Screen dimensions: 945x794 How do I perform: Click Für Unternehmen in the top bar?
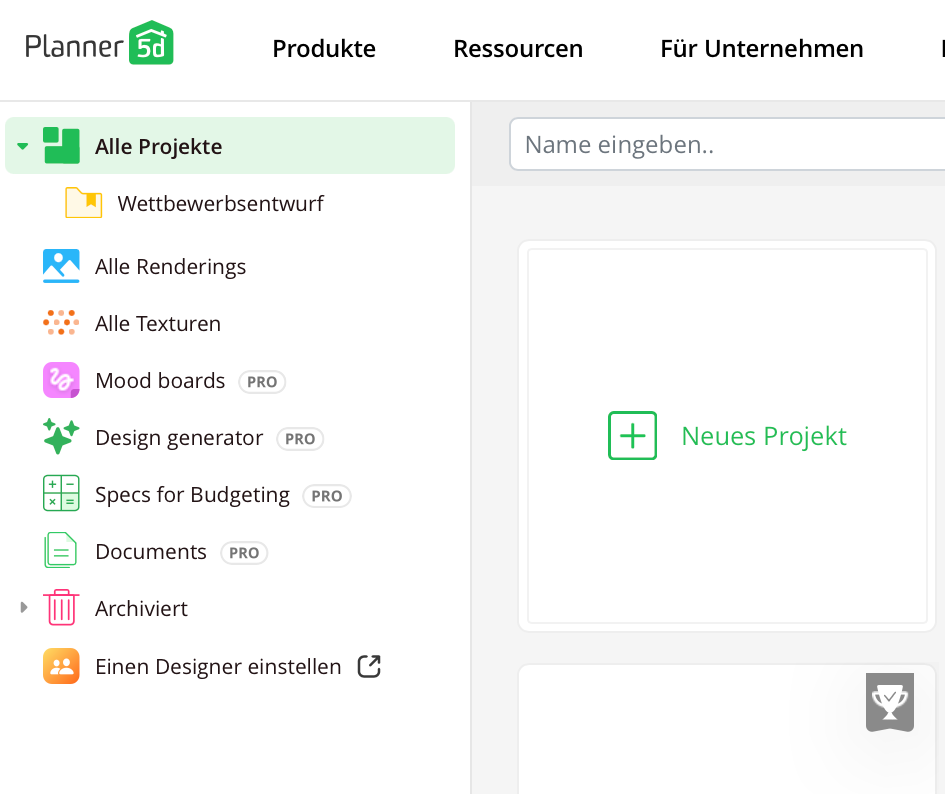coord(761,48)
